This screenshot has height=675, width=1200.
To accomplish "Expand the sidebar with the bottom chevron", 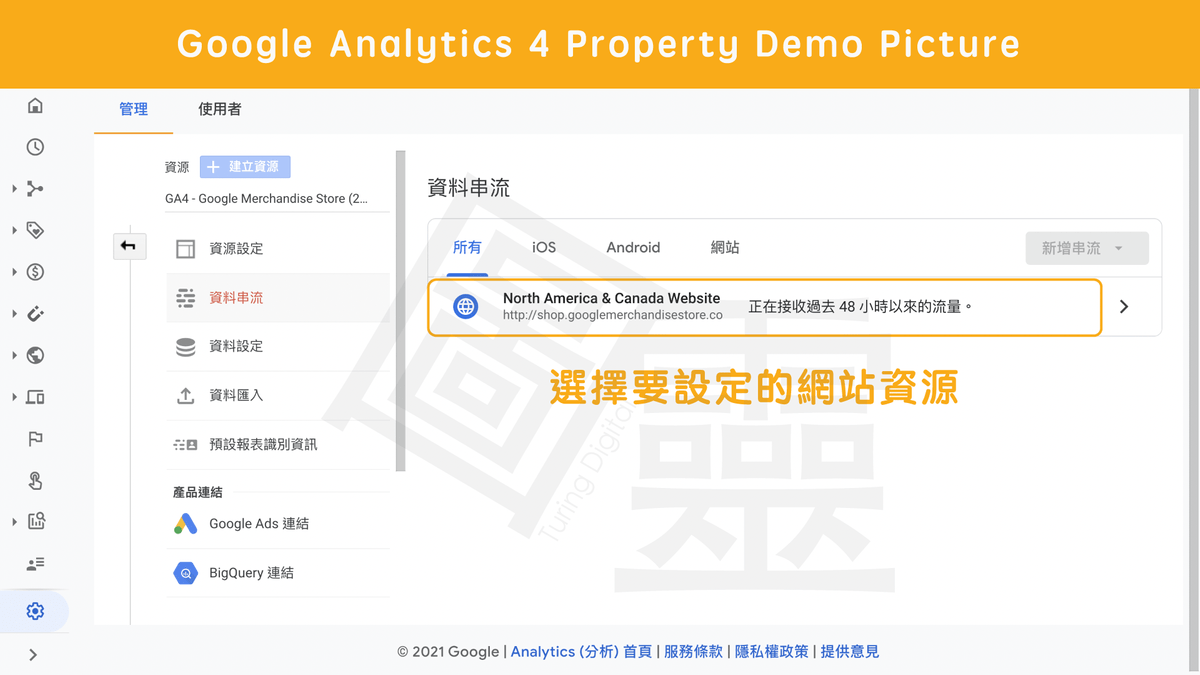I will (x=33, y=655).
